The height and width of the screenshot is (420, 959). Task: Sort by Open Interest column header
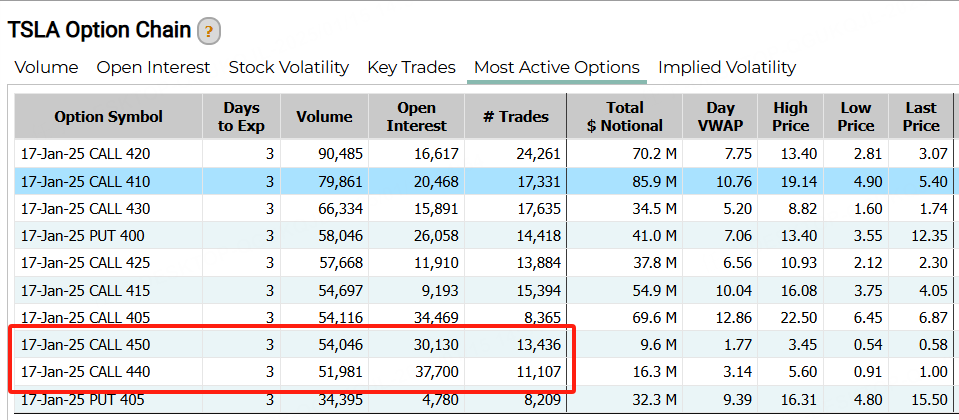pyautogui.click(x=417, y=117)
